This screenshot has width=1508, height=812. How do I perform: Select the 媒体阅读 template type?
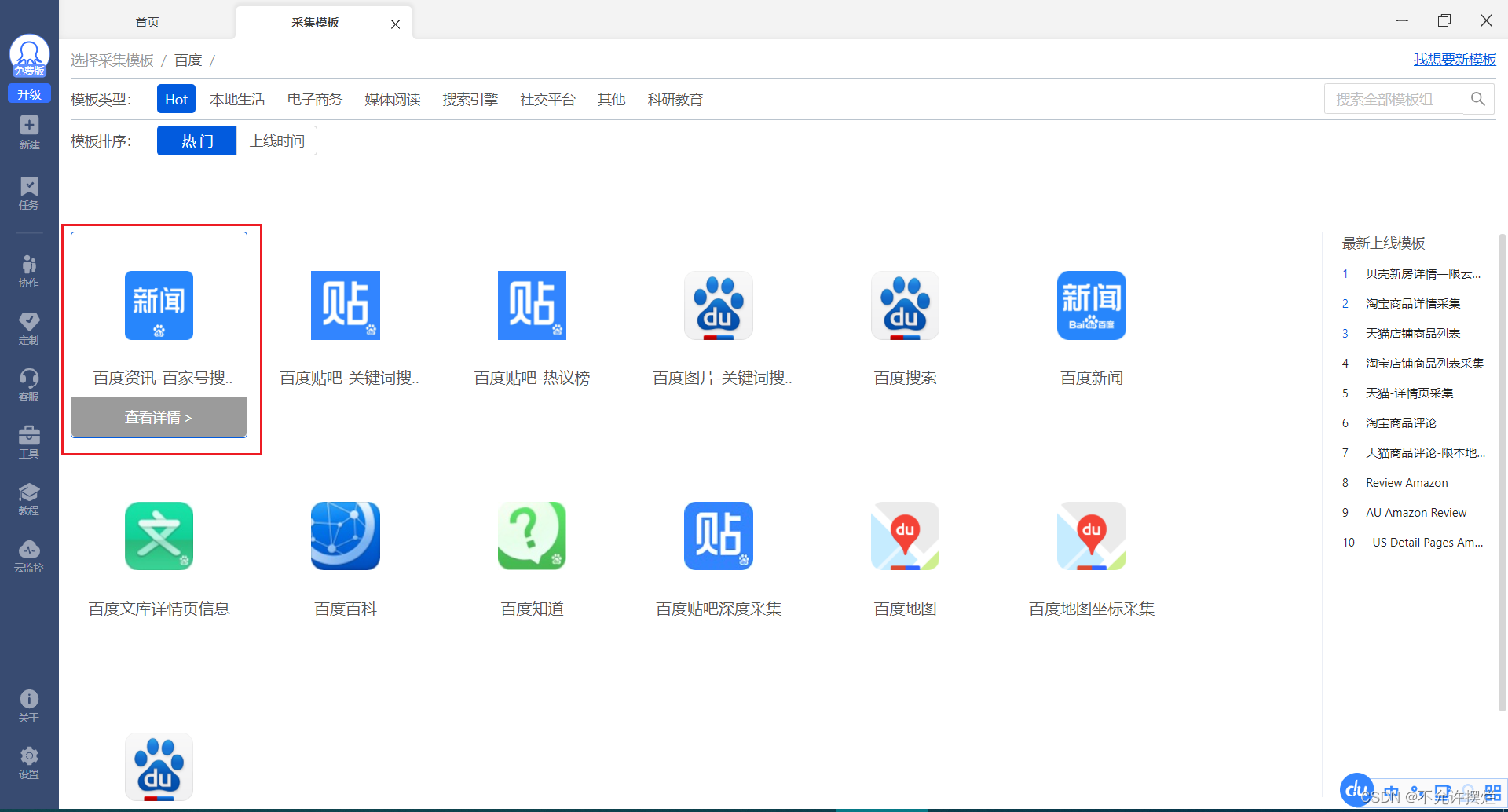[x=393, y=100]
